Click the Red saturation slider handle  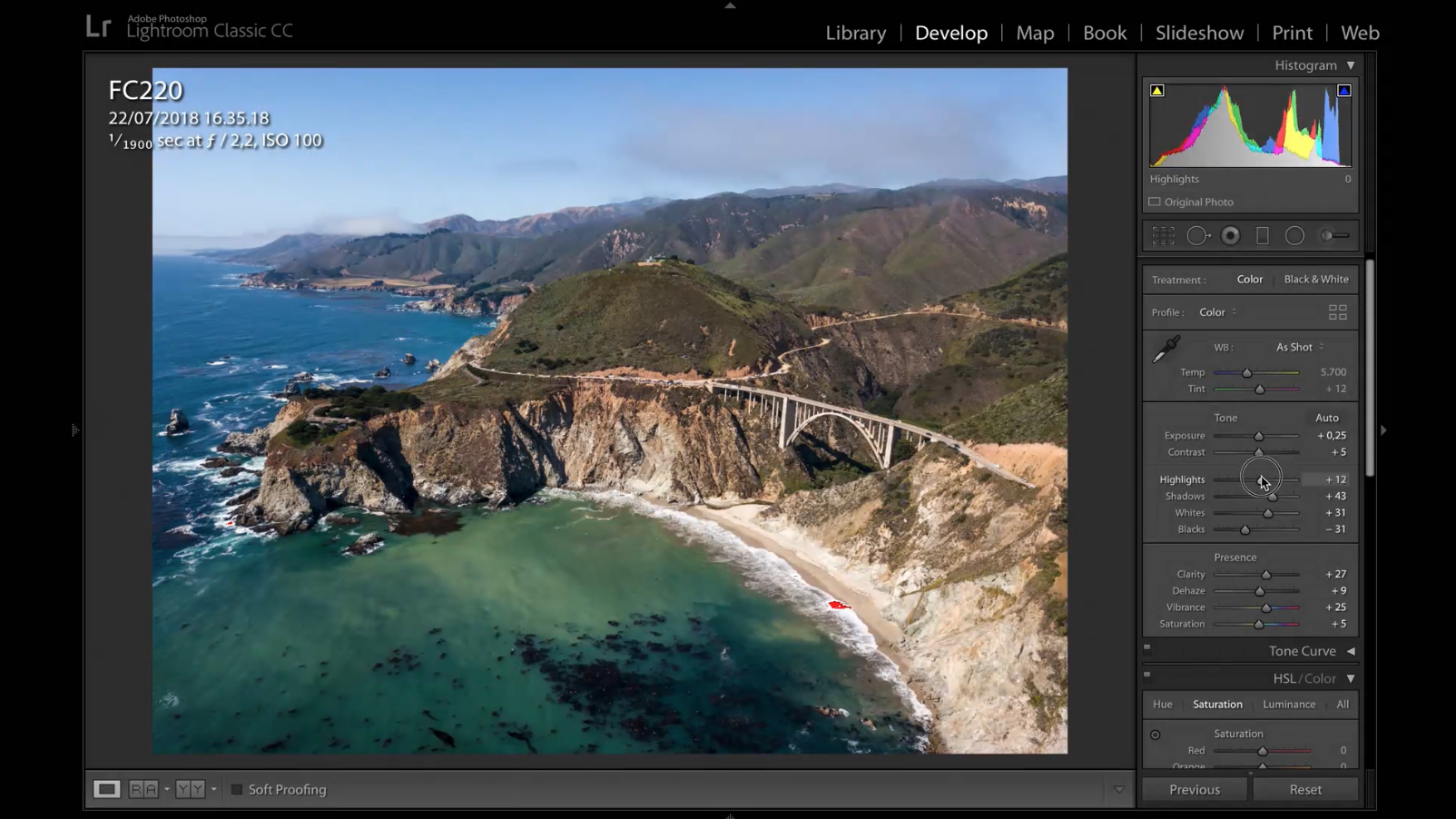click(x=1263, y=752)
